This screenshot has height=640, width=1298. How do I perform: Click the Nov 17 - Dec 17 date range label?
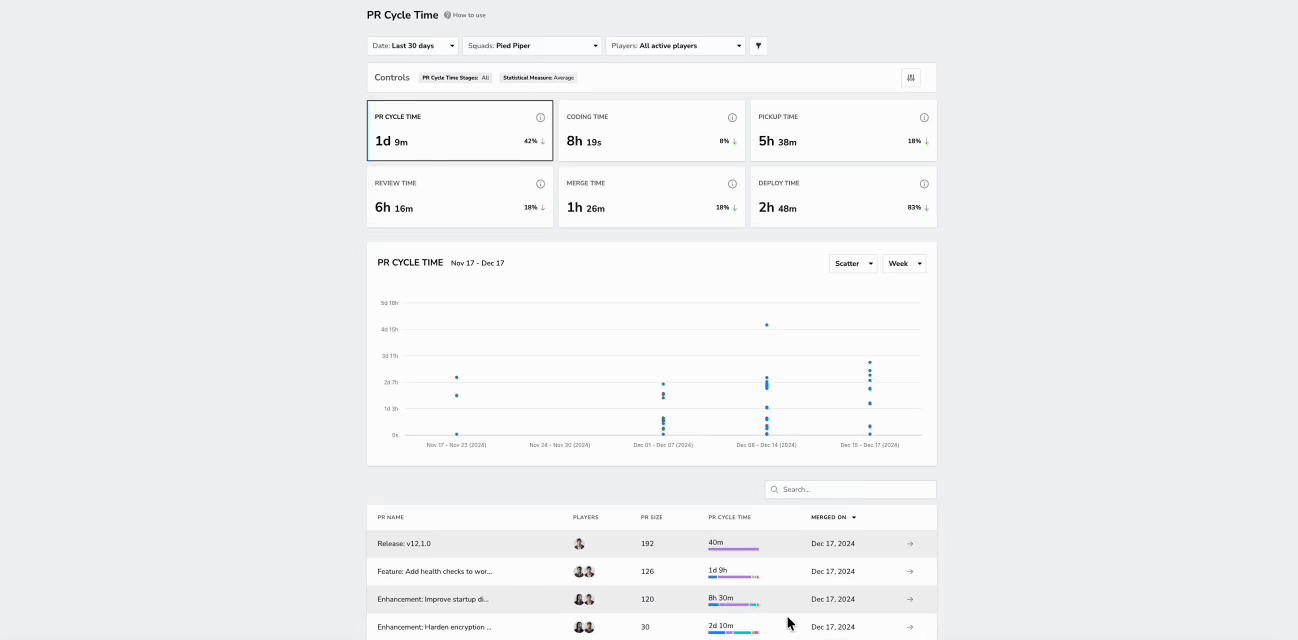[478, 263]
